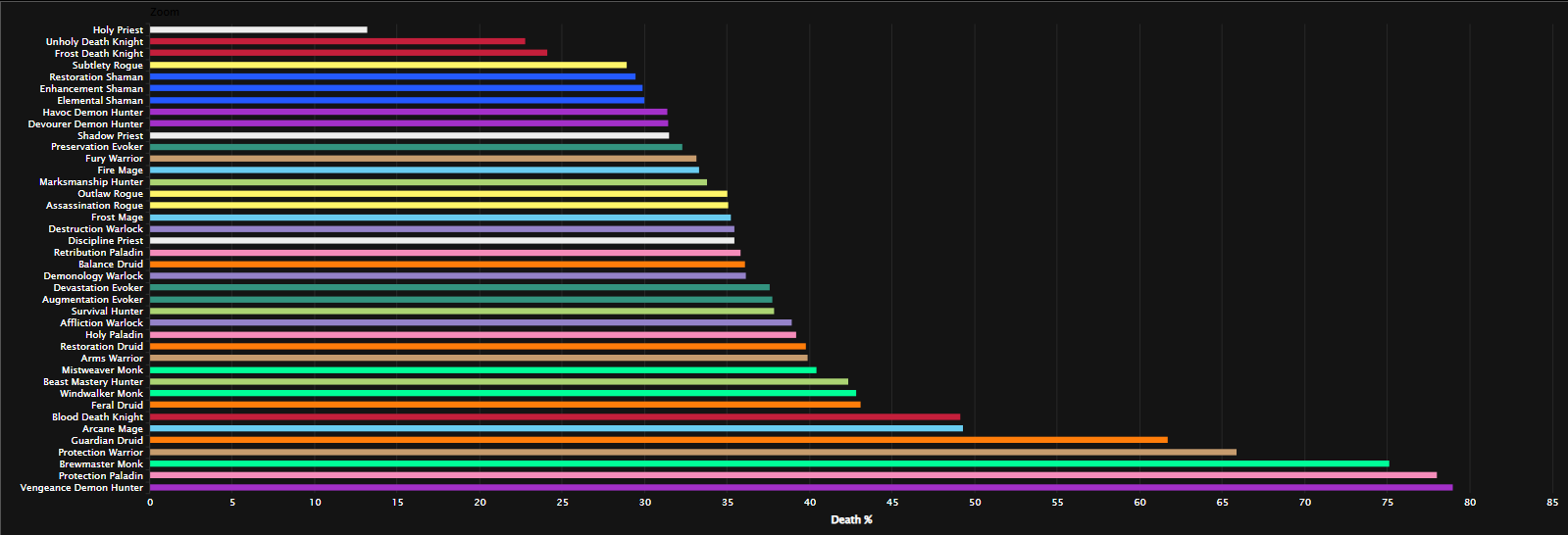Click the Unholy Death Knight label
The image size is (1568, 535).
[94, 42]
